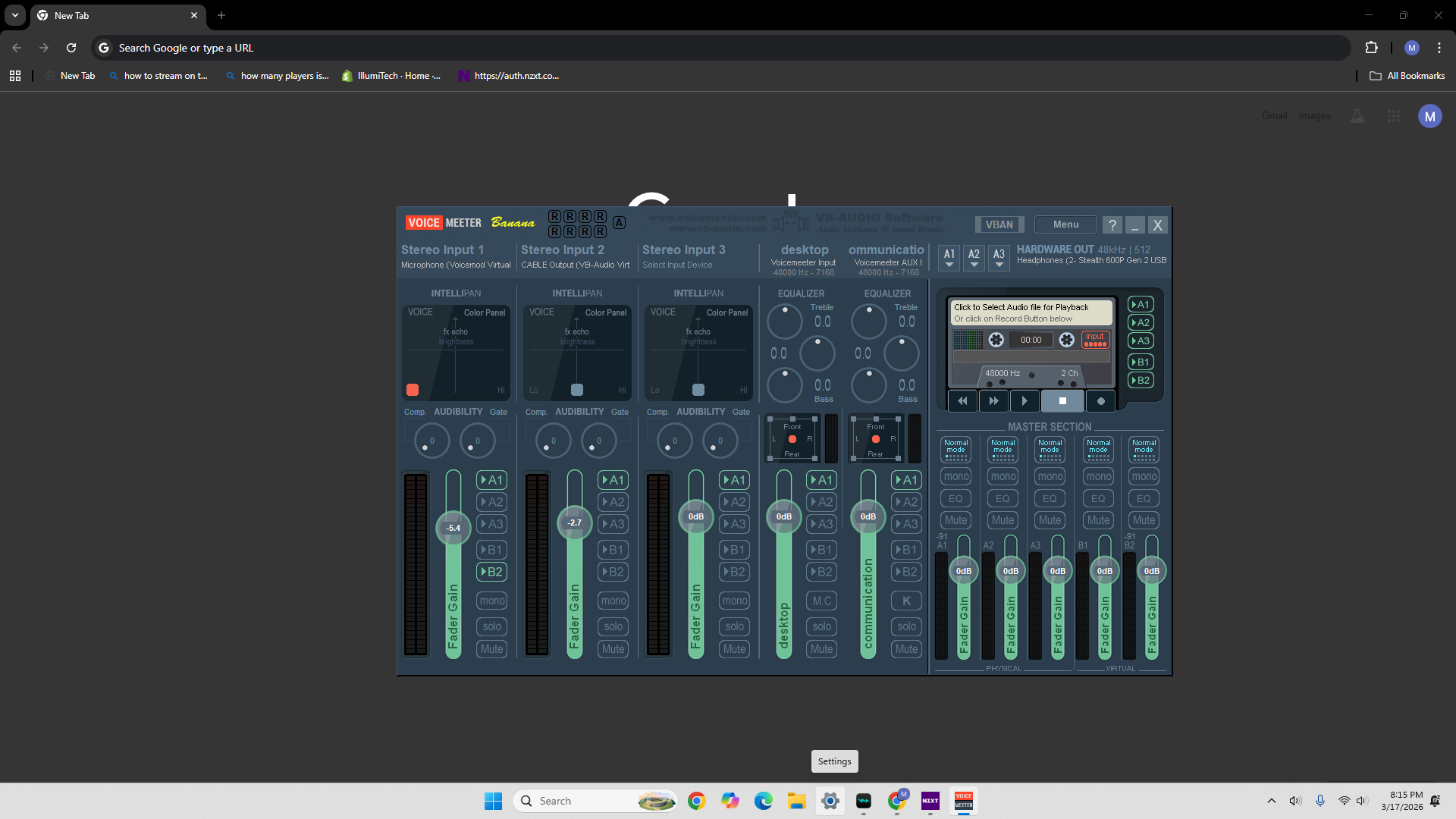Start cassette playback with the play button
The height and width of the screenshot is (819, 1456).
[1025, 400]
